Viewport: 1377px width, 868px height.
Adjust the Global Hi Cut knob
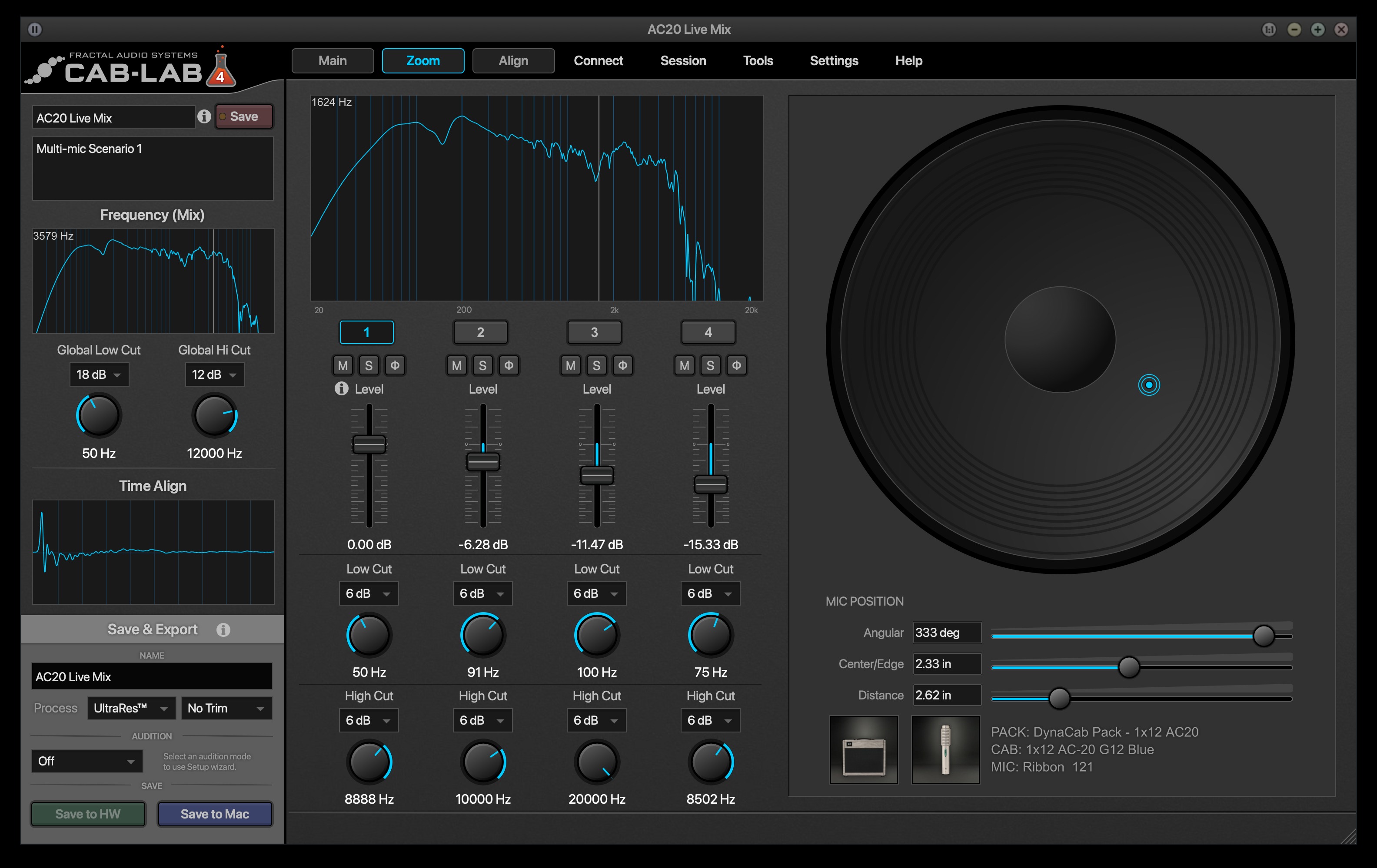tap(214, 415)
